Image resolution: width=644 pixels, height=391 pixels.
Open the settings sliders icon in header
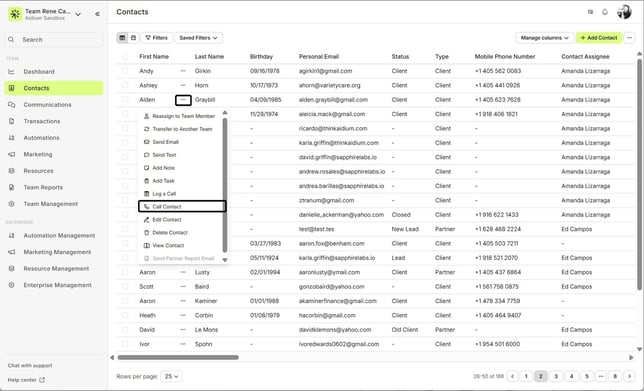pyautogui.click(x=590, y=12)
